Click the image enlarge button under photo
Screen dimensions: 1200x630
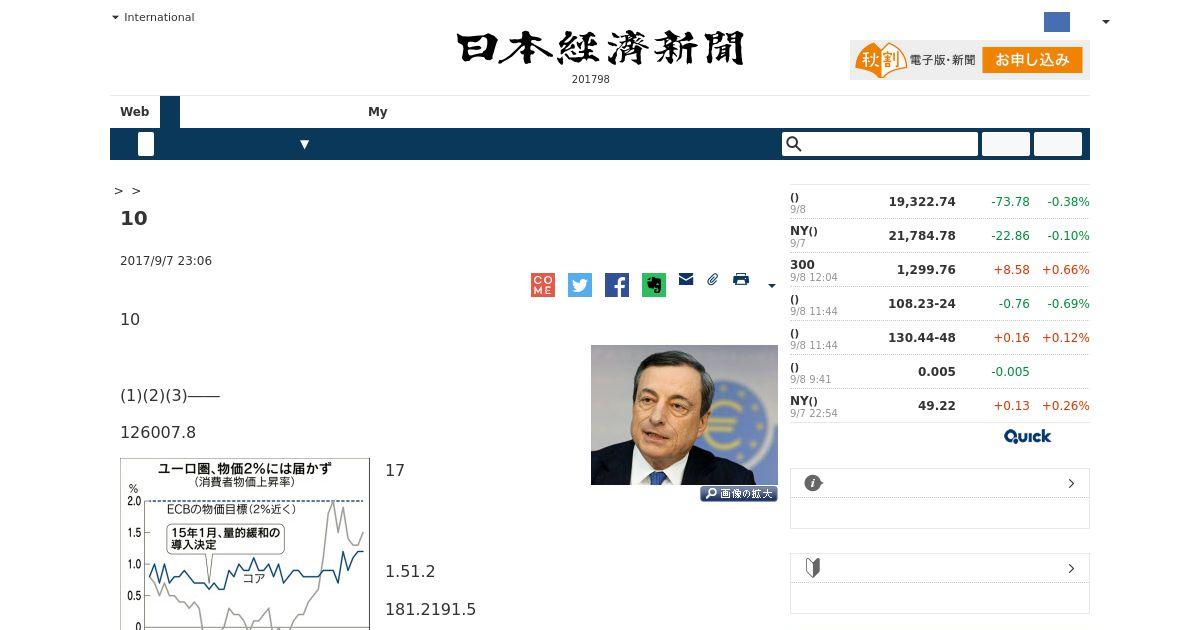[x=739, y=493]
